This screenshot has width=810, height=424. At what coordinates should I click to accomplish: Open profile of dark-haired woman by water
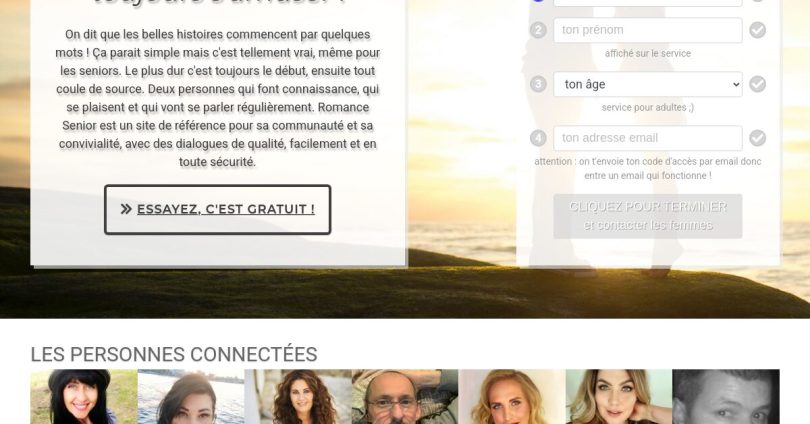pyautogui.click(x=191, y=397)
